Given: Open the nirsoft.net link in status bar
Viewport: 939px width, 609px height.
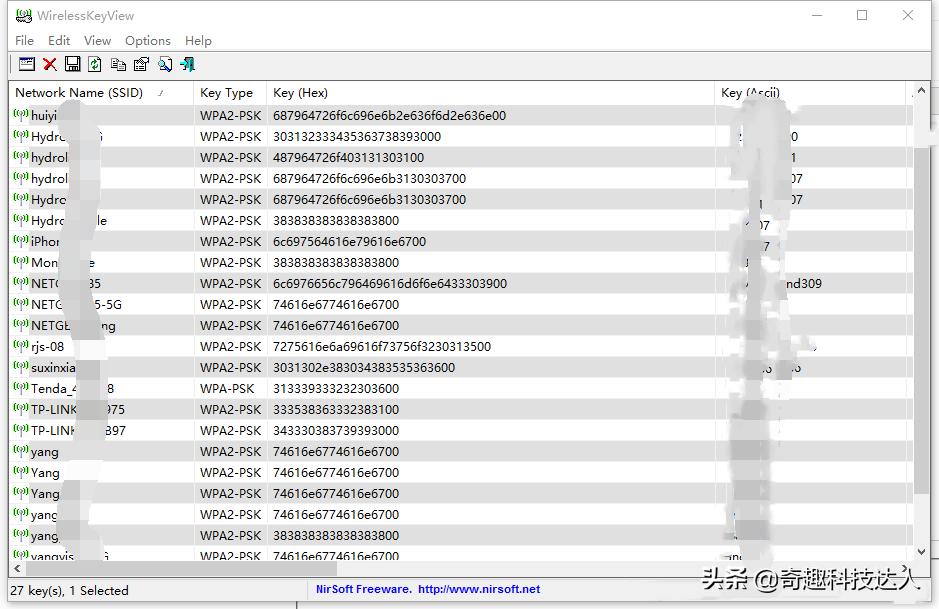Looking at the screenshot, I should [479, 589].
